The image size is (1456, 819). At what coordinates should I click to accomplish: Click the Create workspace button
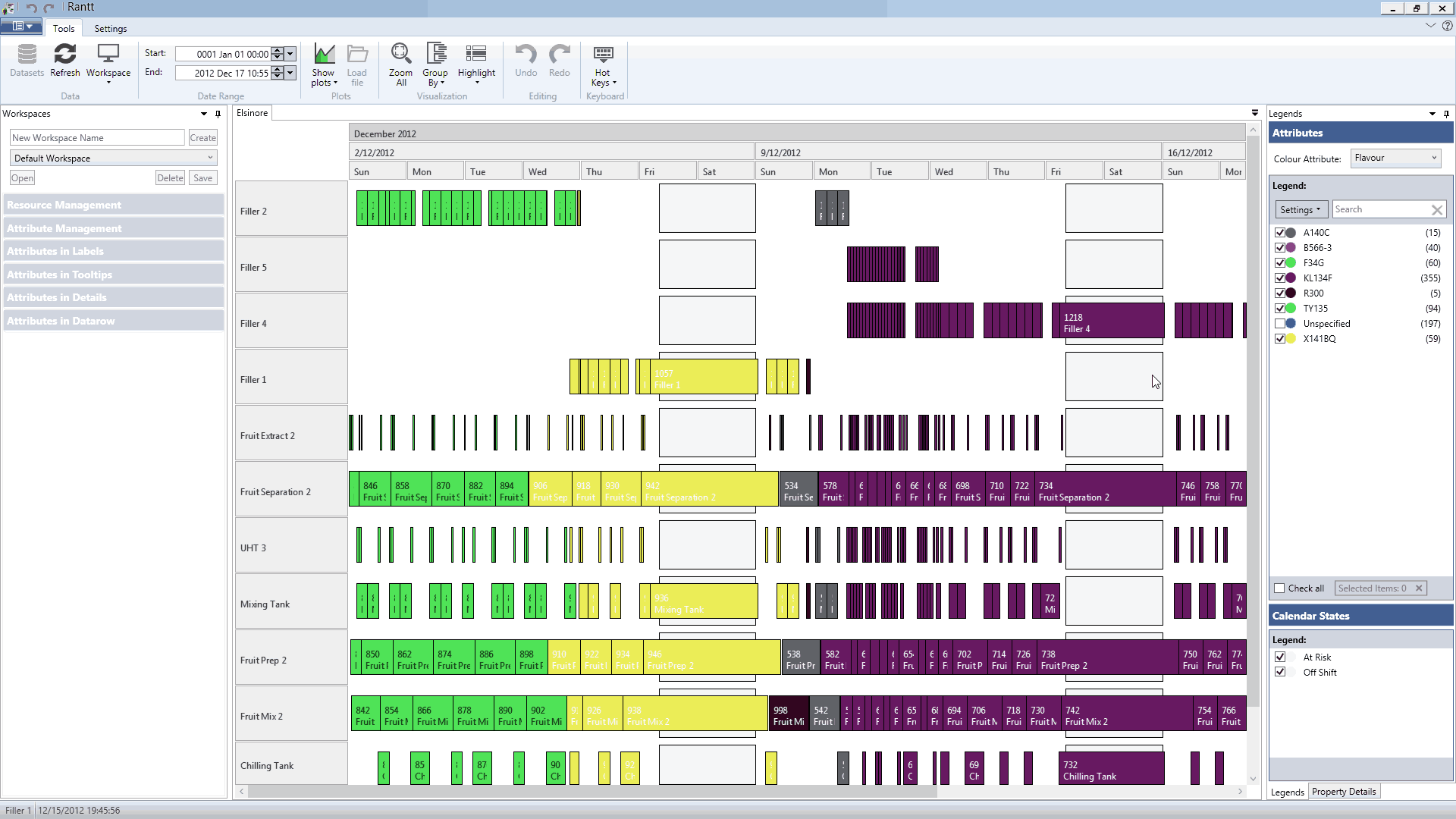click(202, 137)
